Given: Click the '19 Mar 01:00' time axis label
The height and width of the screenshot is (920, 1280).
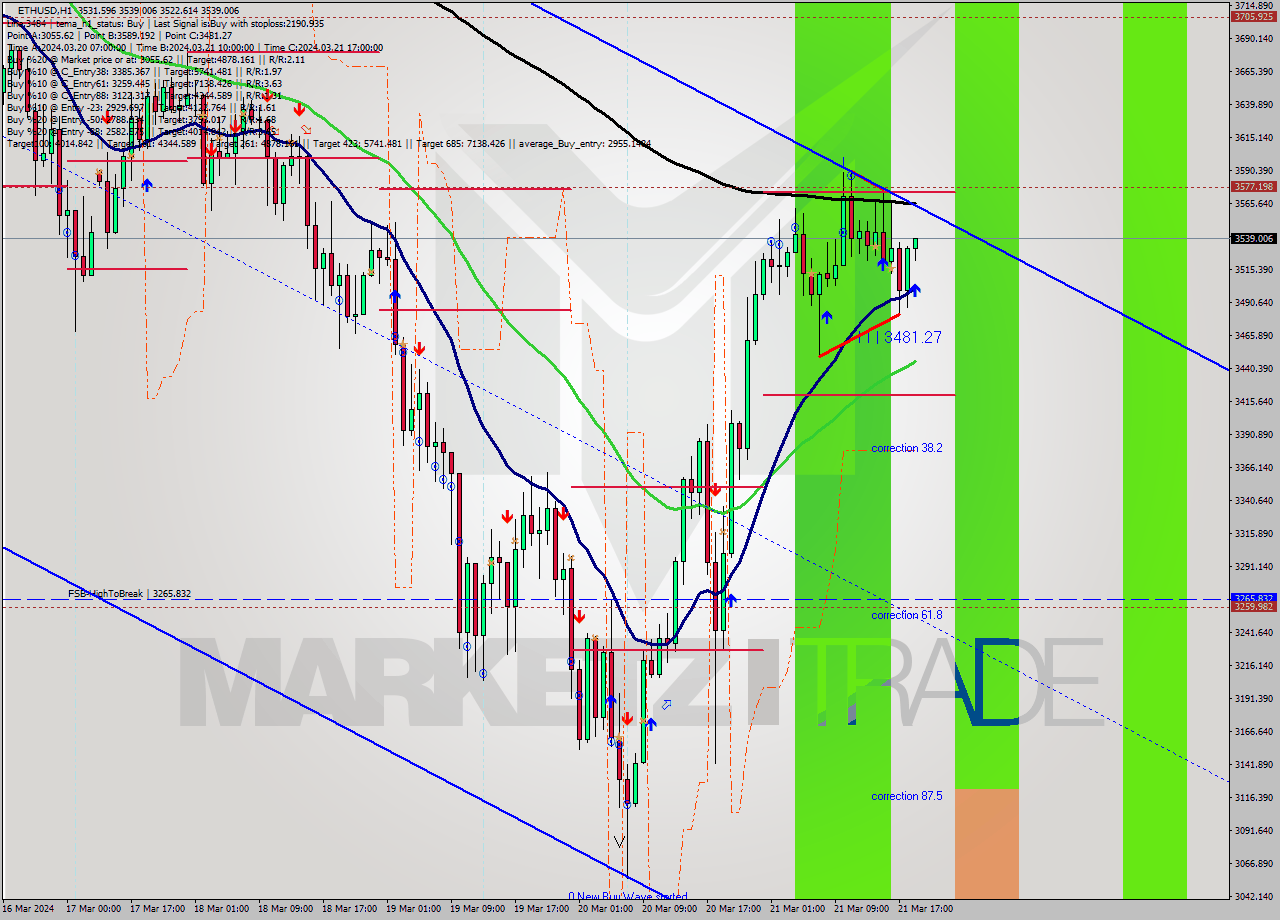Looking at the screenshot, I should [413, 909].
